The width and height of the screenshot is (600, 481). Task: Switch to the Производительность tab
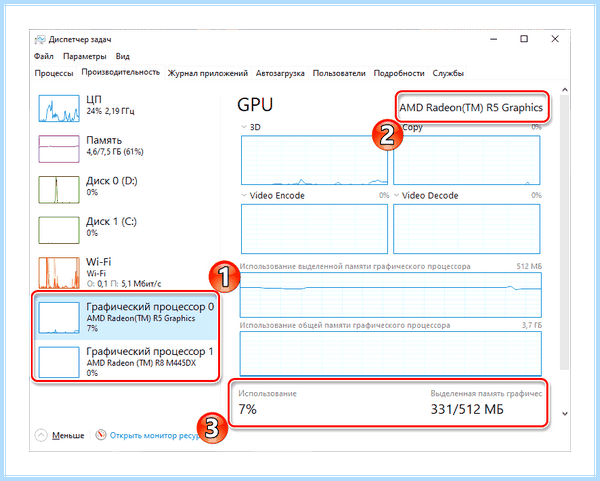coord(121,72)
